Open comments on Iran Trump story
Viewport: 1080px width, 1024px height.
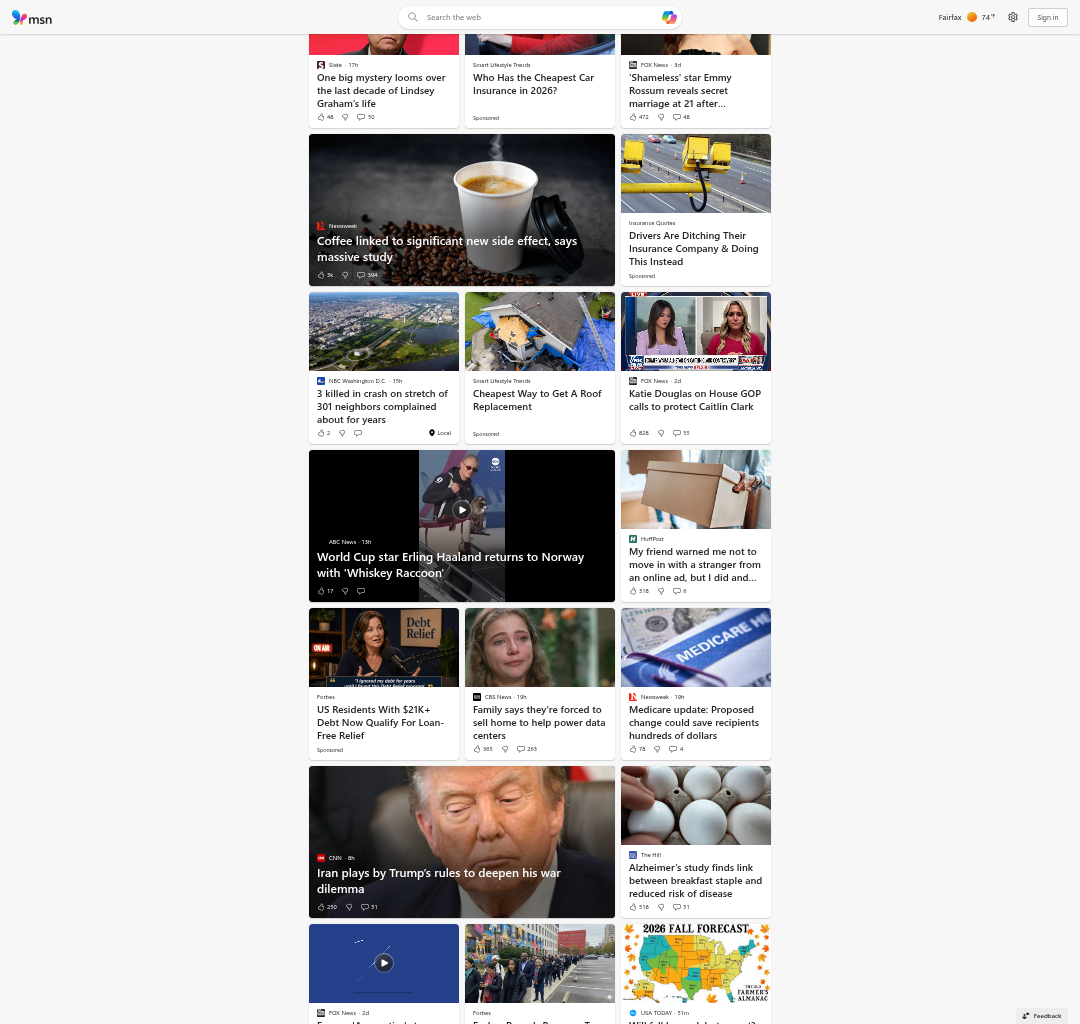(369, 907)
